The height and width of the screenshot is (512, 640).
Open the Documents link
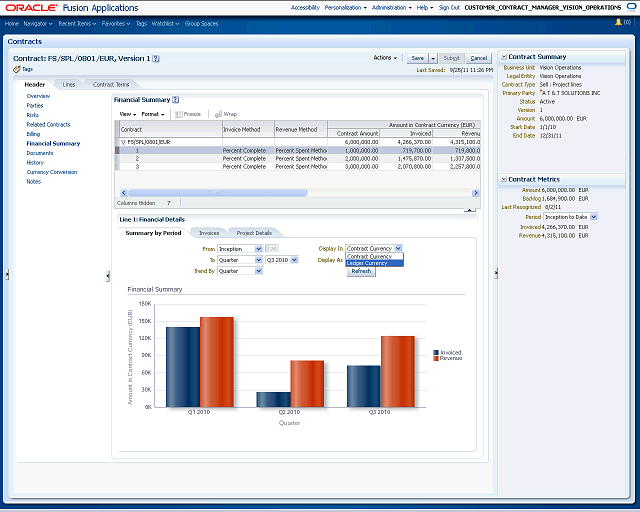(40, 153)
